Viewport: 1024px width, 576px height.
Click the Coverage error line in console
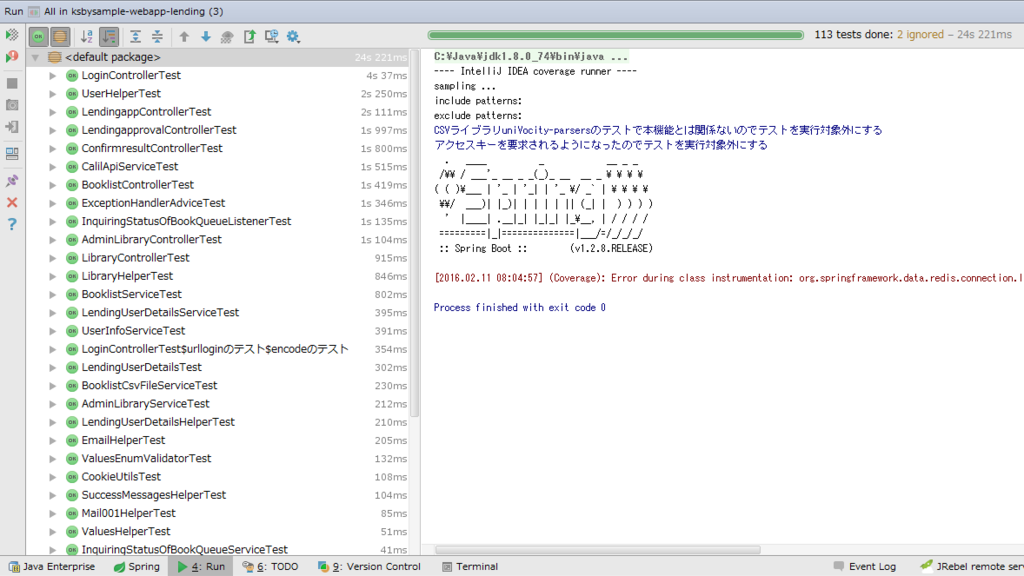pos(729,278)
